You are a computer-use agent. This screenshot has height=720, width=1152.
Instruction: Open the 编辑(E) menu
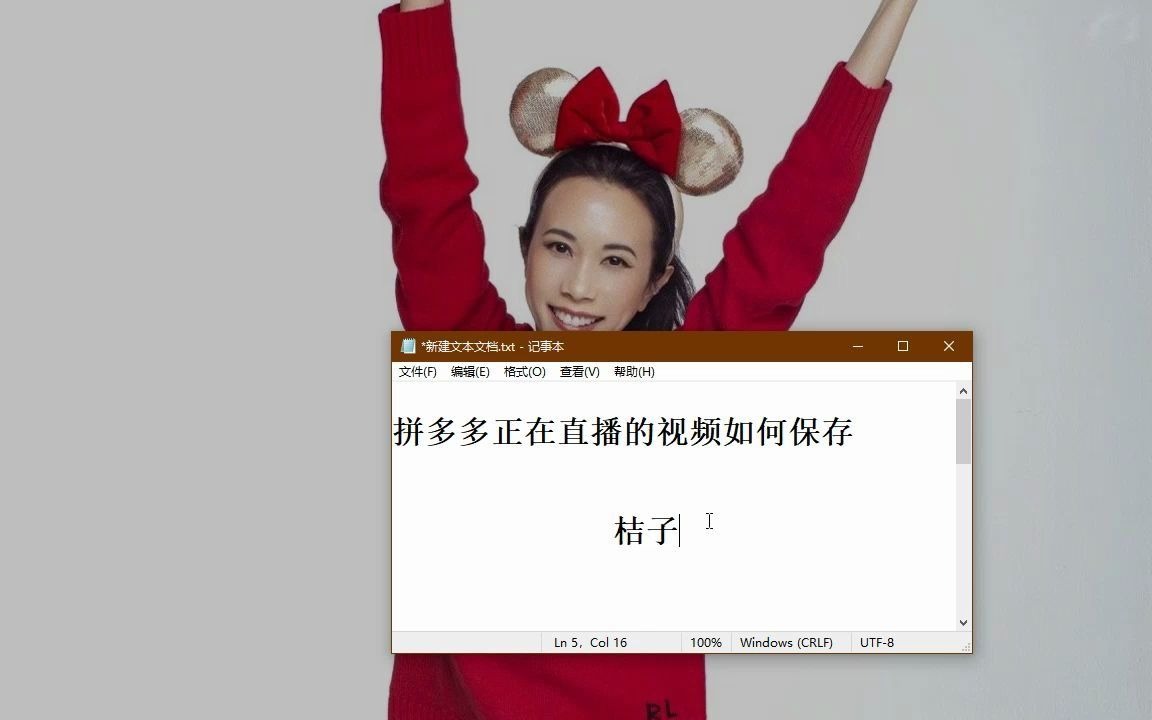[x=471, y=371]
